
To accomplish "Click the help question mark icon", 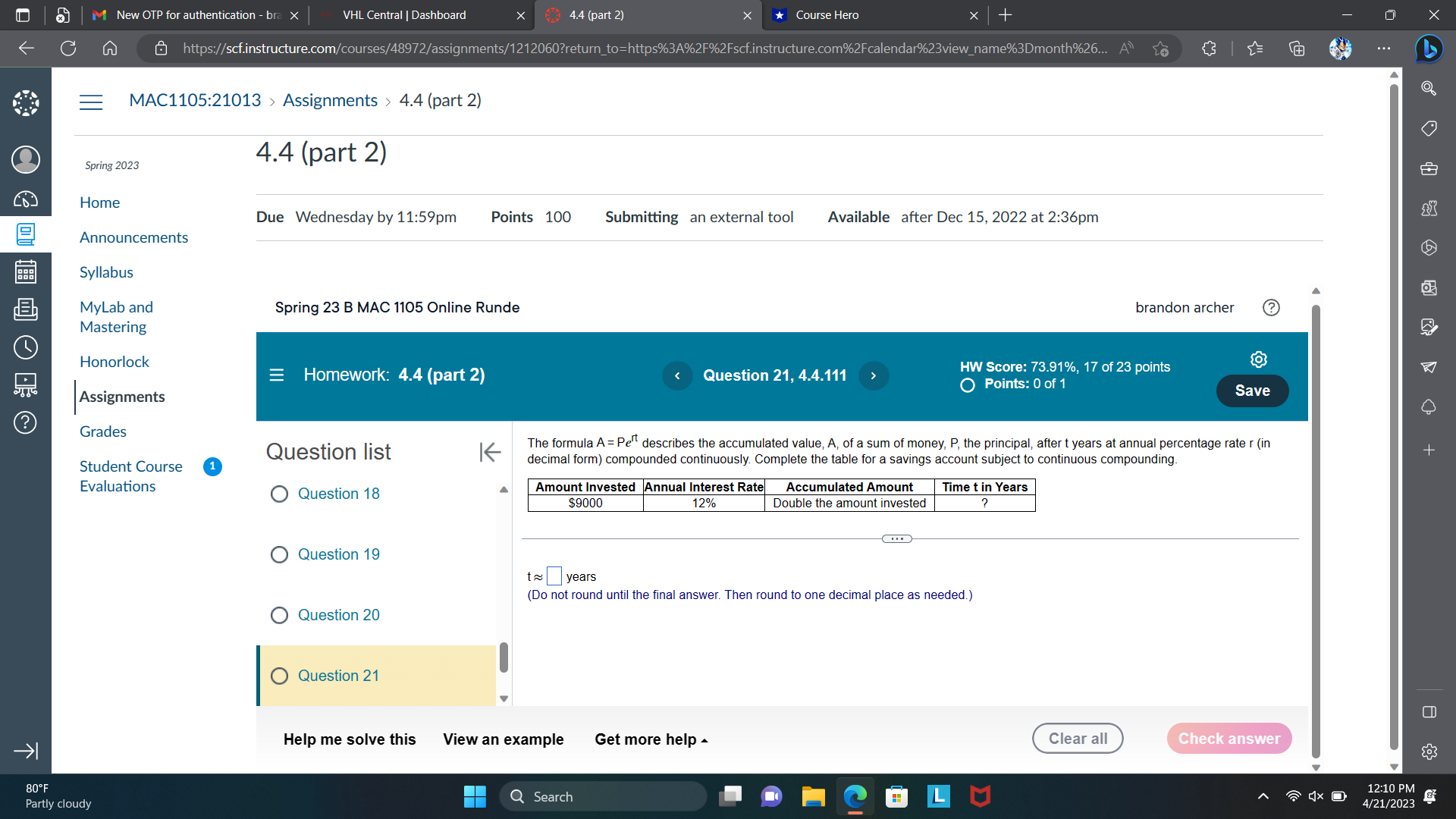I will click(1271, 307).
